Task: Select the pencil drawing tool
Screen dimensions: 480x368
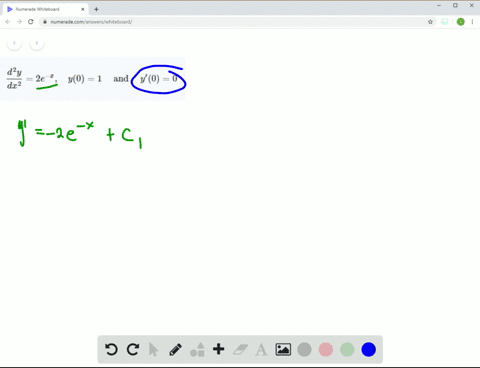Action: 175,350
